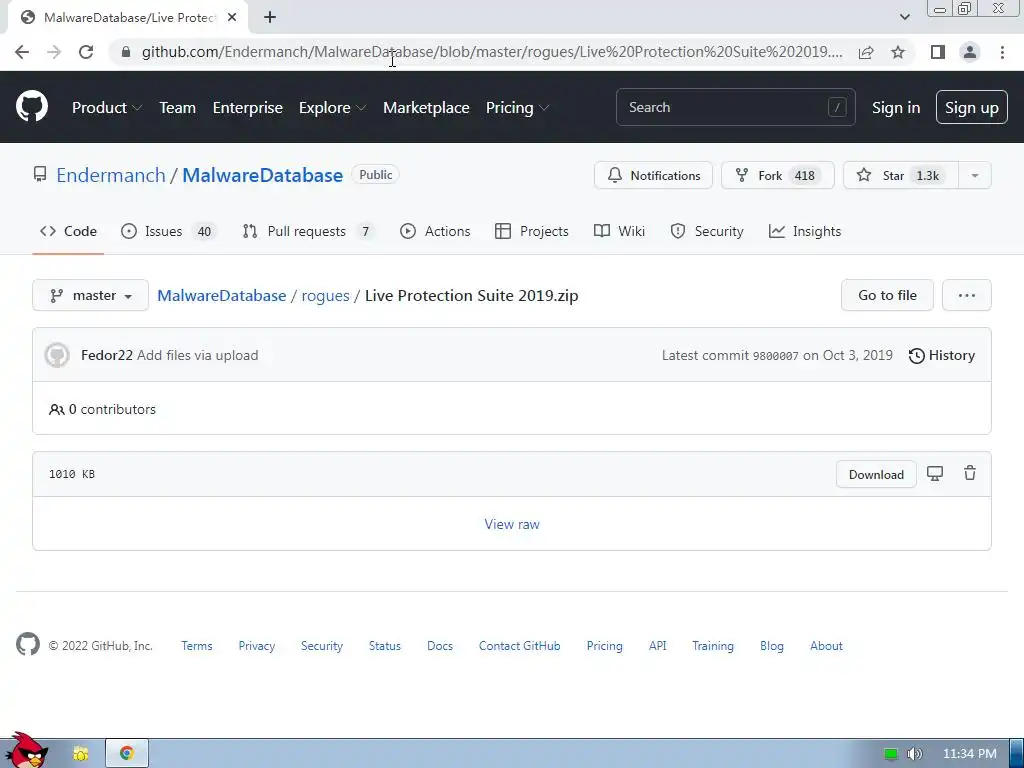The height and width of the screenshot is (768, 1024).
Task: Switch to the Issues tab
Action: 169,231
